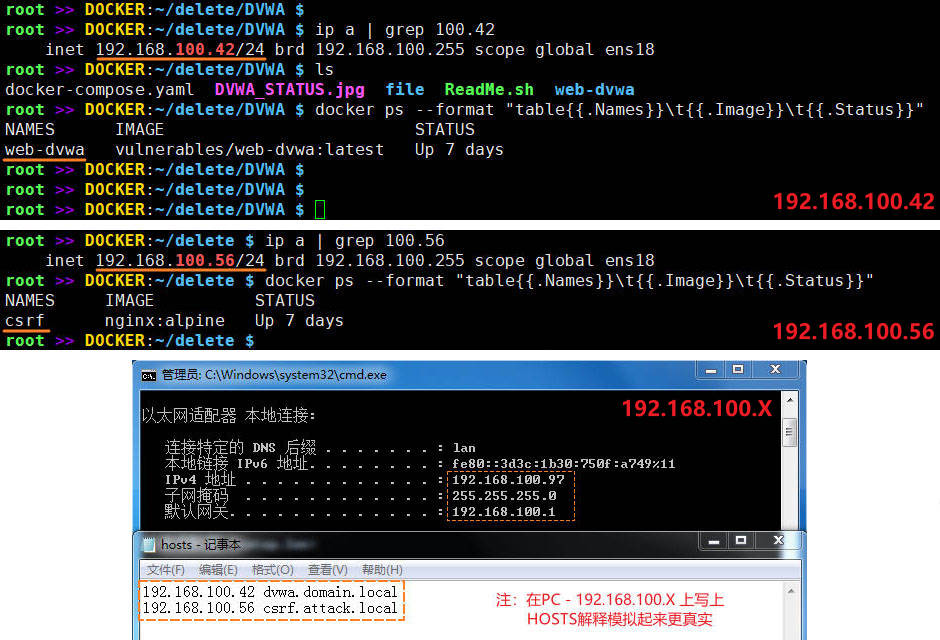940x640 pixels.
Task: Close the hosts Notepad window
Action: tap(778, 541)
